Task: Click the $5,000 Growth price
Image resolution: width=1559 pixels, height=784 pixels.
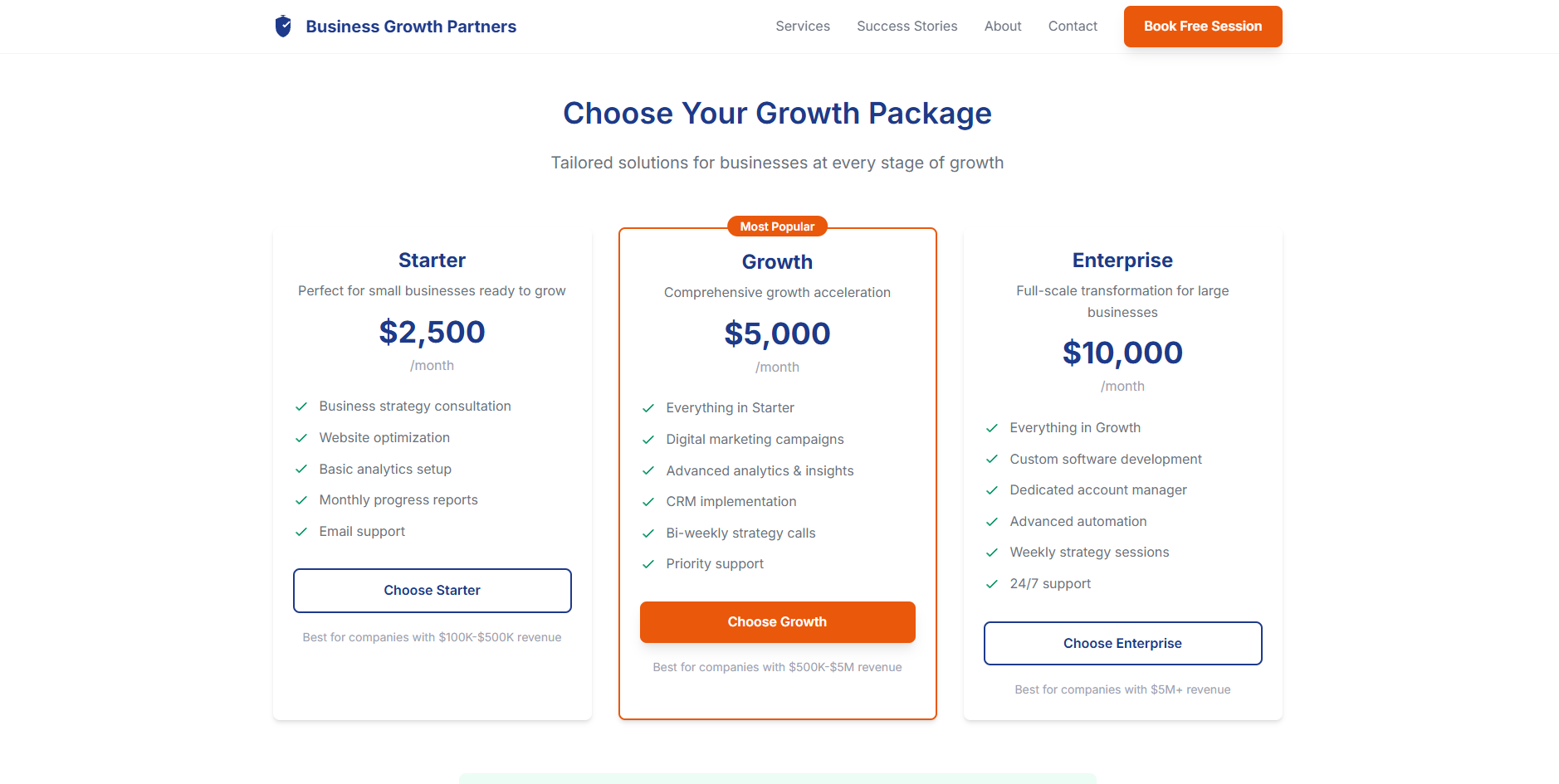Action: pos(777,334)
